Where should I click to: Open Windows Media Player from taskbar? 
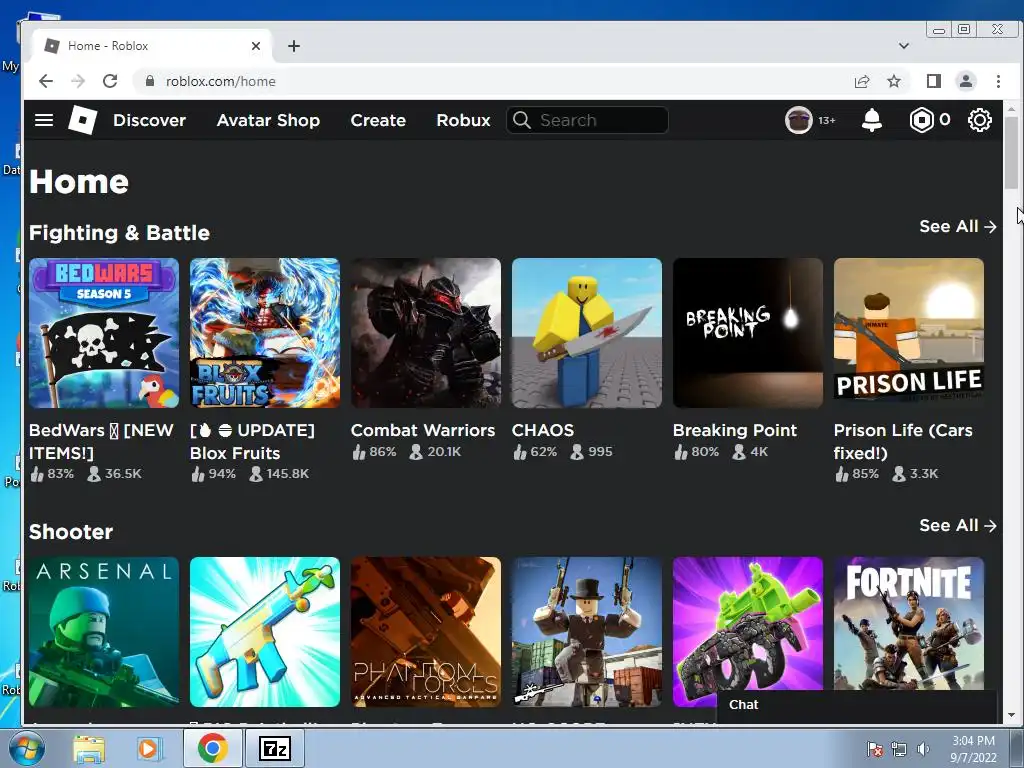[148, 749]
